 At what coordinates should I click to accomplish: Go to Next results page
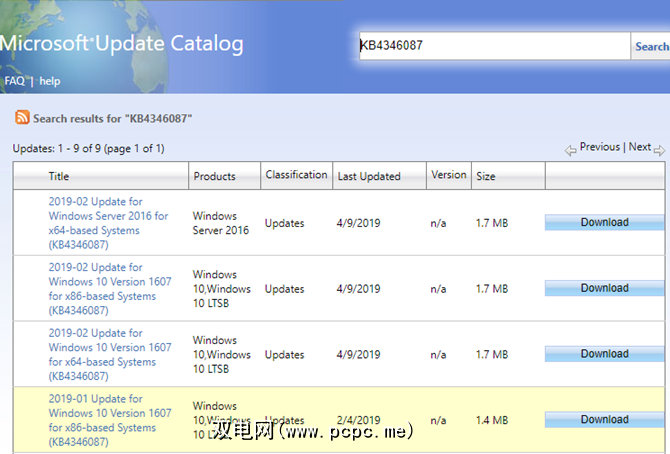pos(640,147)
